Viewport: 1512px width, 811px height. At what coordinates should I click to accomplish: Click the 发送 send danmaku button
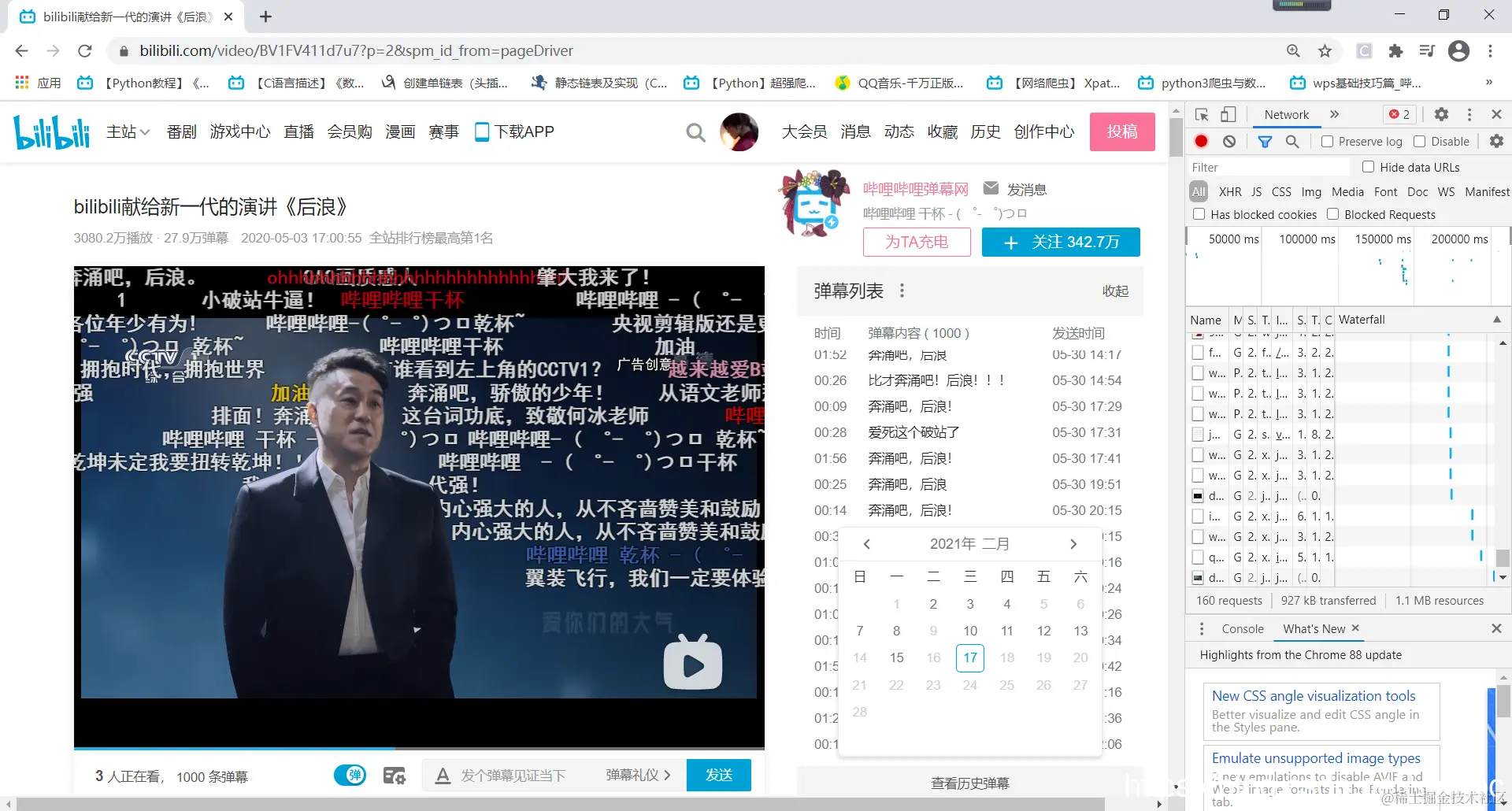point(718,775)
